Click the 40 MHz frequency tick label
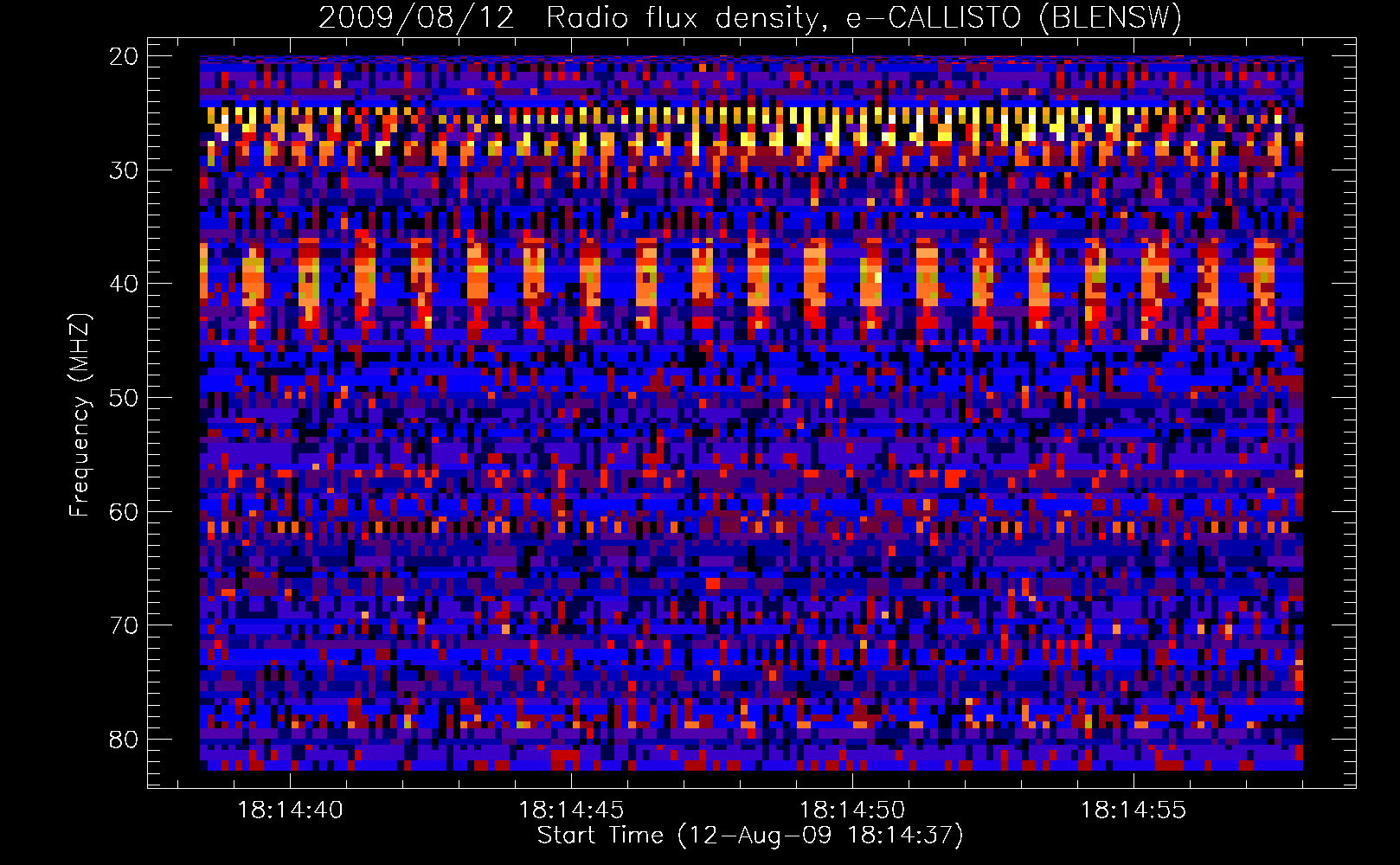The width and height of the screenshot is (1400, 865). [125, 285]
